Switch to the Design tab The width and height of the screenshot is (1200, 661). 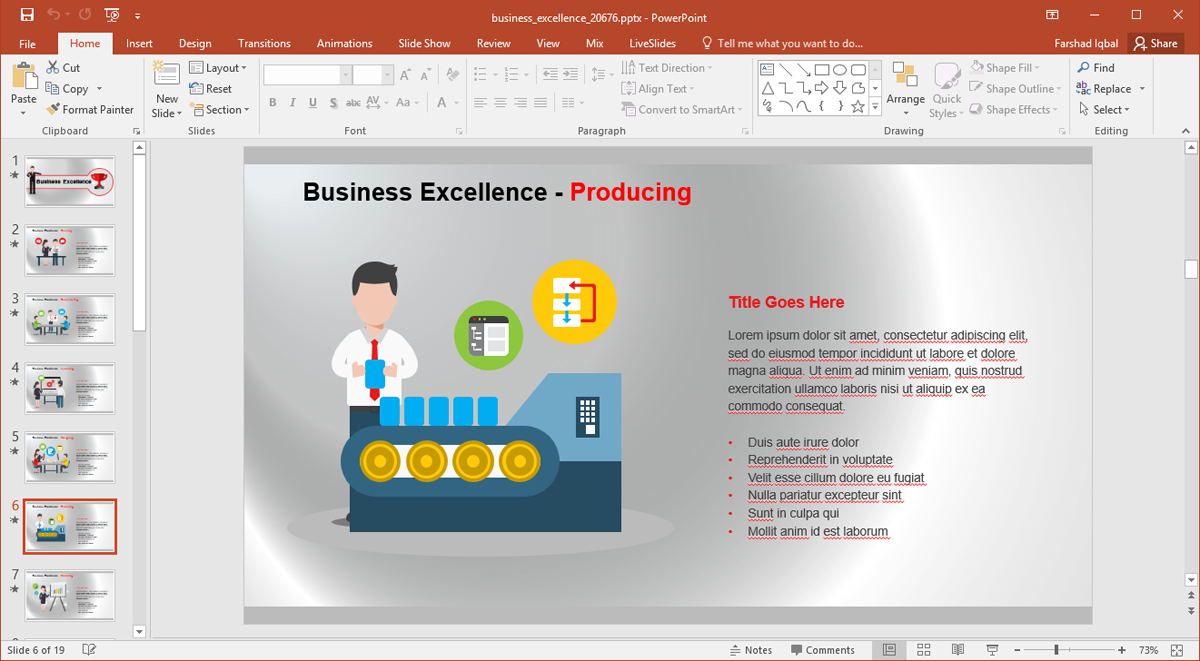click(x=195, y=44)
